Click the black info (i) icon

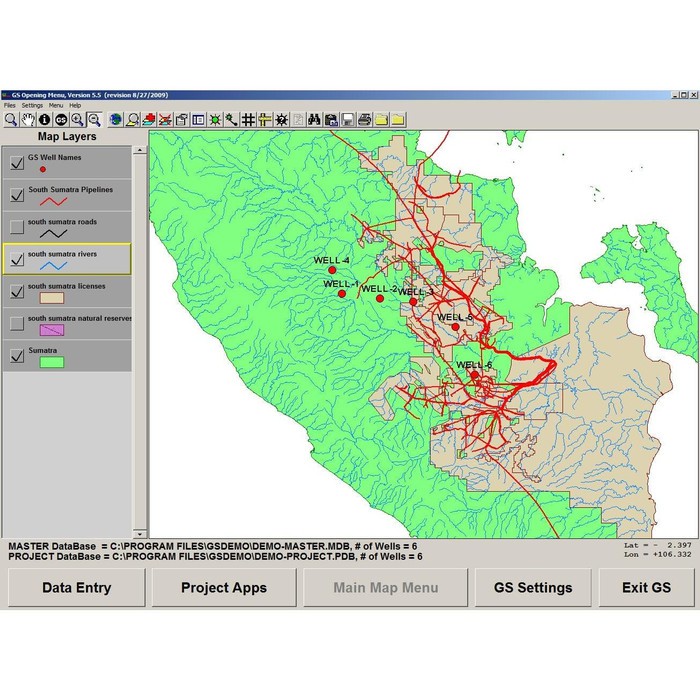pos(43,120)
